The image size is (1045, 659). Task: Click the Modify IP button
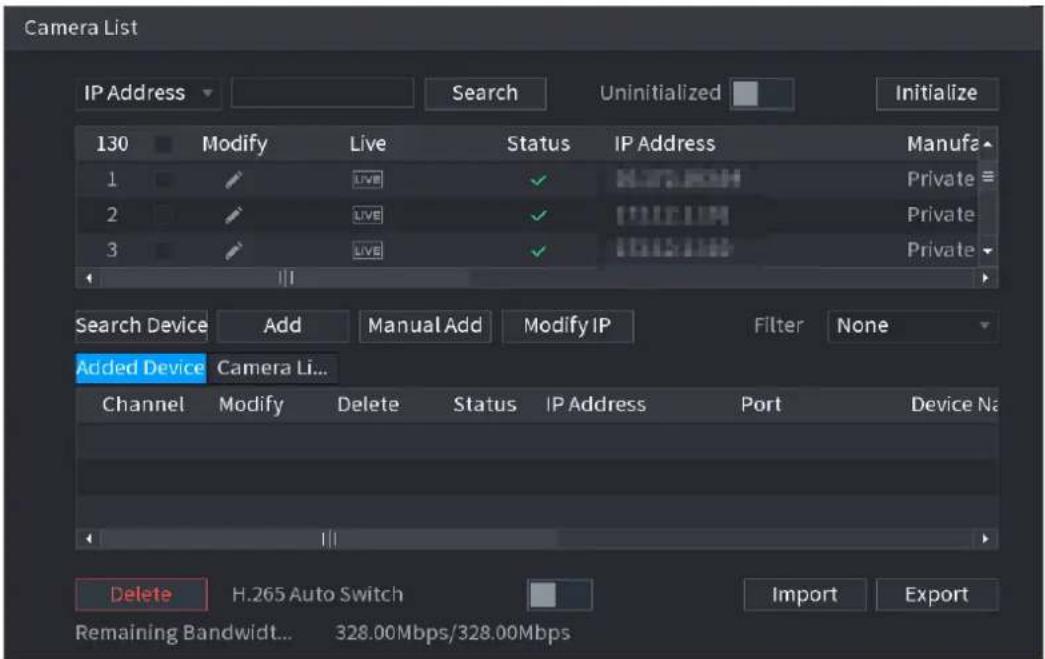pyautogui.click(x=567, y=326)
